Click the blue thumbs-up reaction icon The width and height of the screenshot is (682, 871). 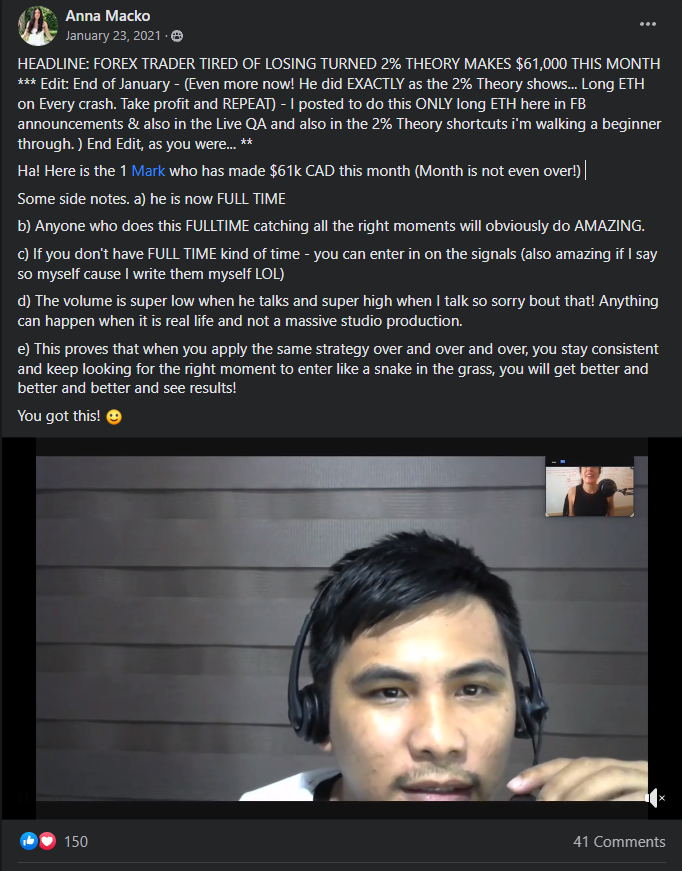pyautogui.click(x=28, y=841)
